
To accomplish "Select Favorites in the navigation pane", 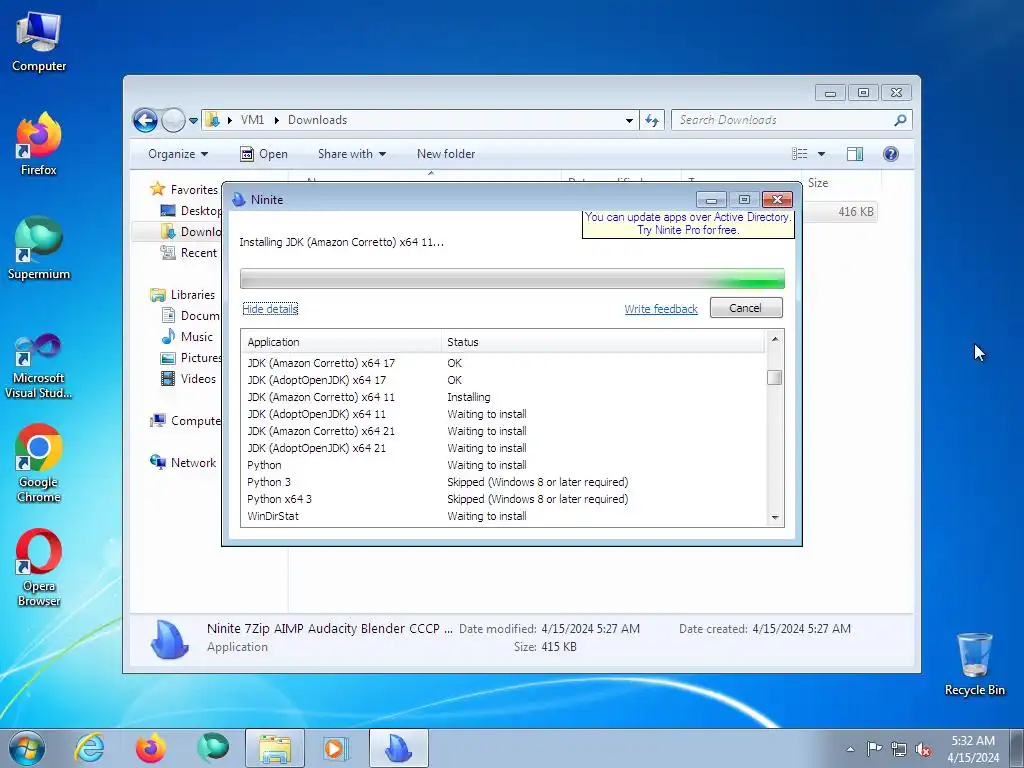I will [x=185, y=189].
